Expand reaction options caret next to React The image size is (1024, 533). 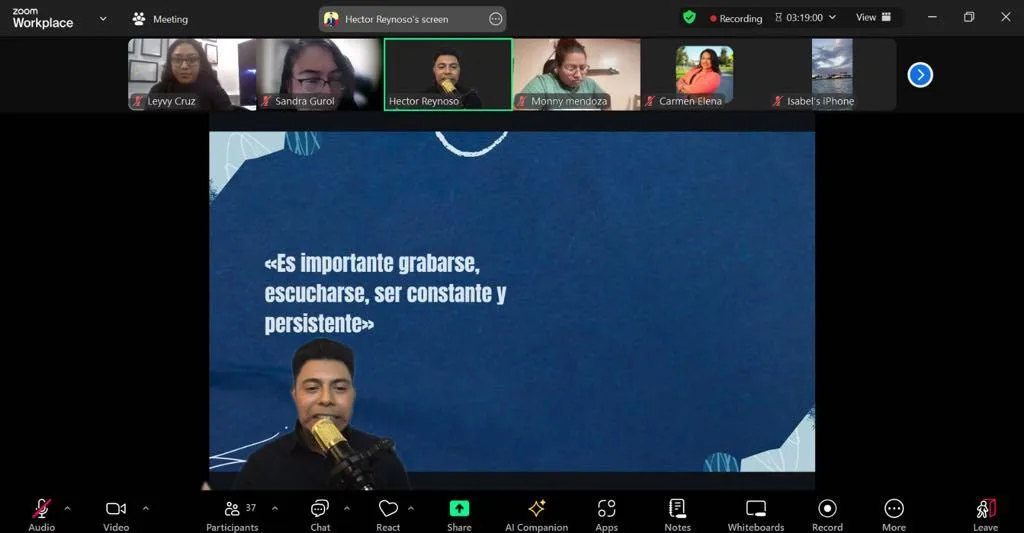(411, 508)
